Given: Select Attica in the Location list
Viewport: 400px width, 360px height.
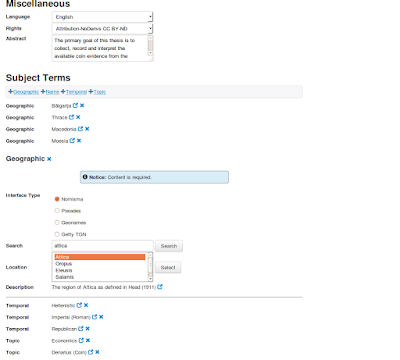Looking at the screenshot, I should pyautogui.click(x=100, y=257).
